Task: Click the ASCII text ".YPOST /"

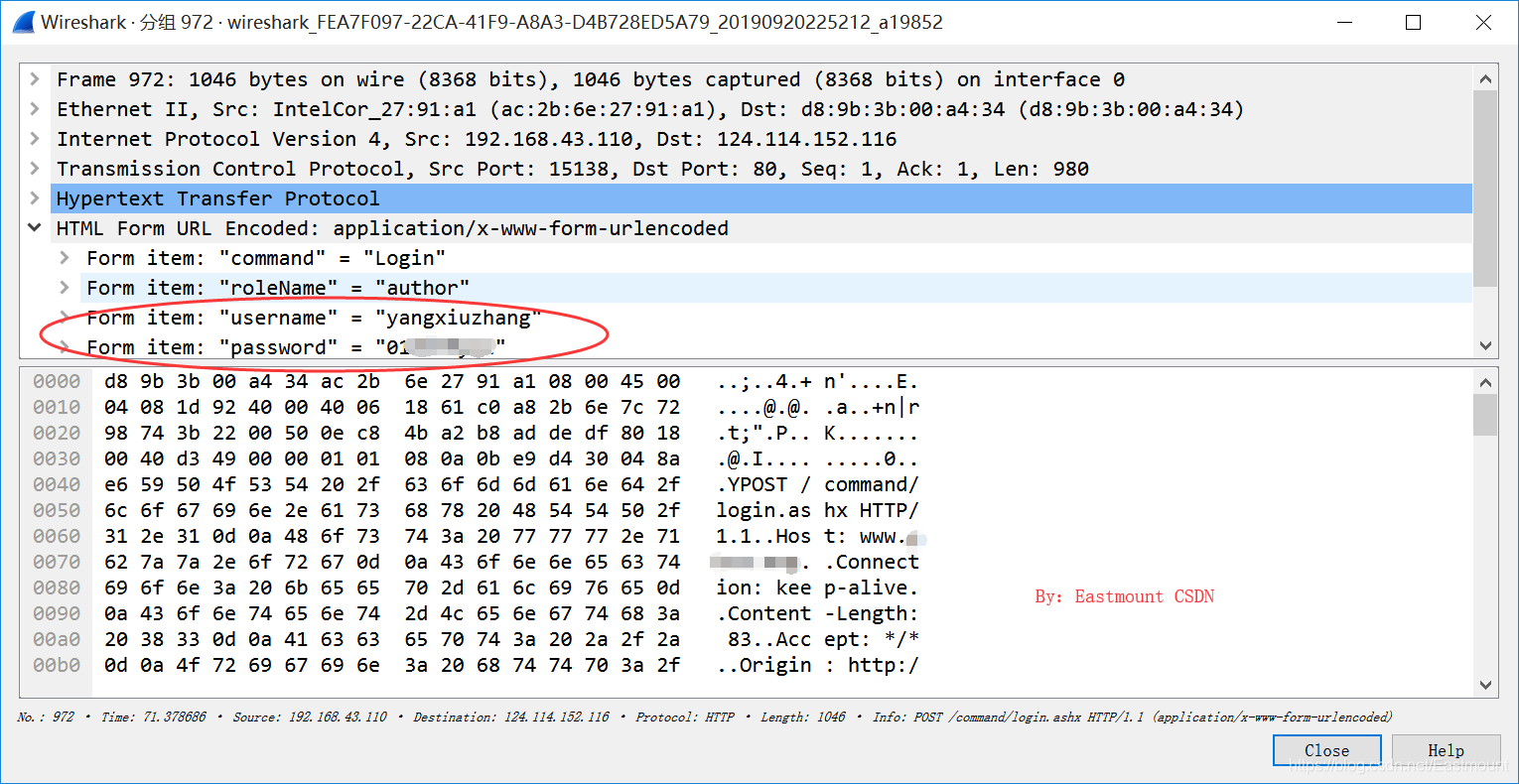Action: pos(763,484)
